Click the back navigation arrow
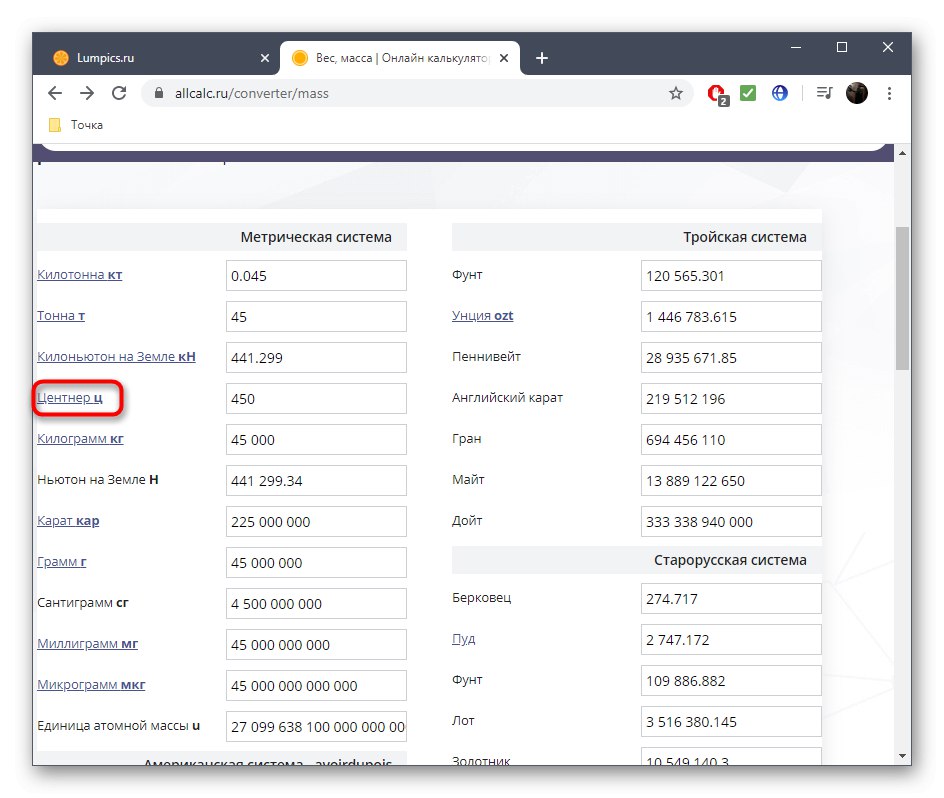Screen dimensions: 944x798 point(55,93)
